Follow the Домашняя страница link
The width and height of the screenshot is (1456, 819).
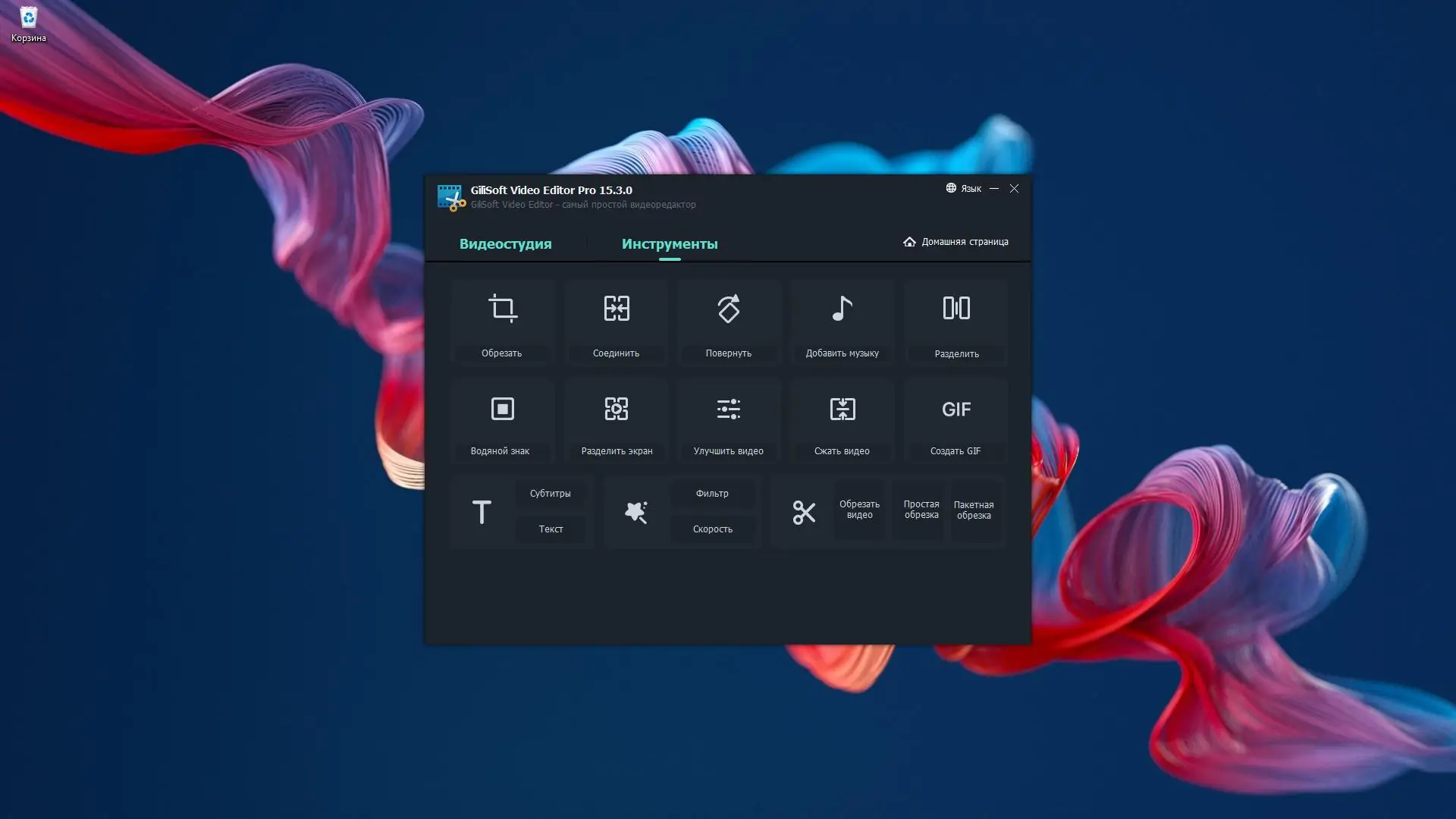coord(956,242)
